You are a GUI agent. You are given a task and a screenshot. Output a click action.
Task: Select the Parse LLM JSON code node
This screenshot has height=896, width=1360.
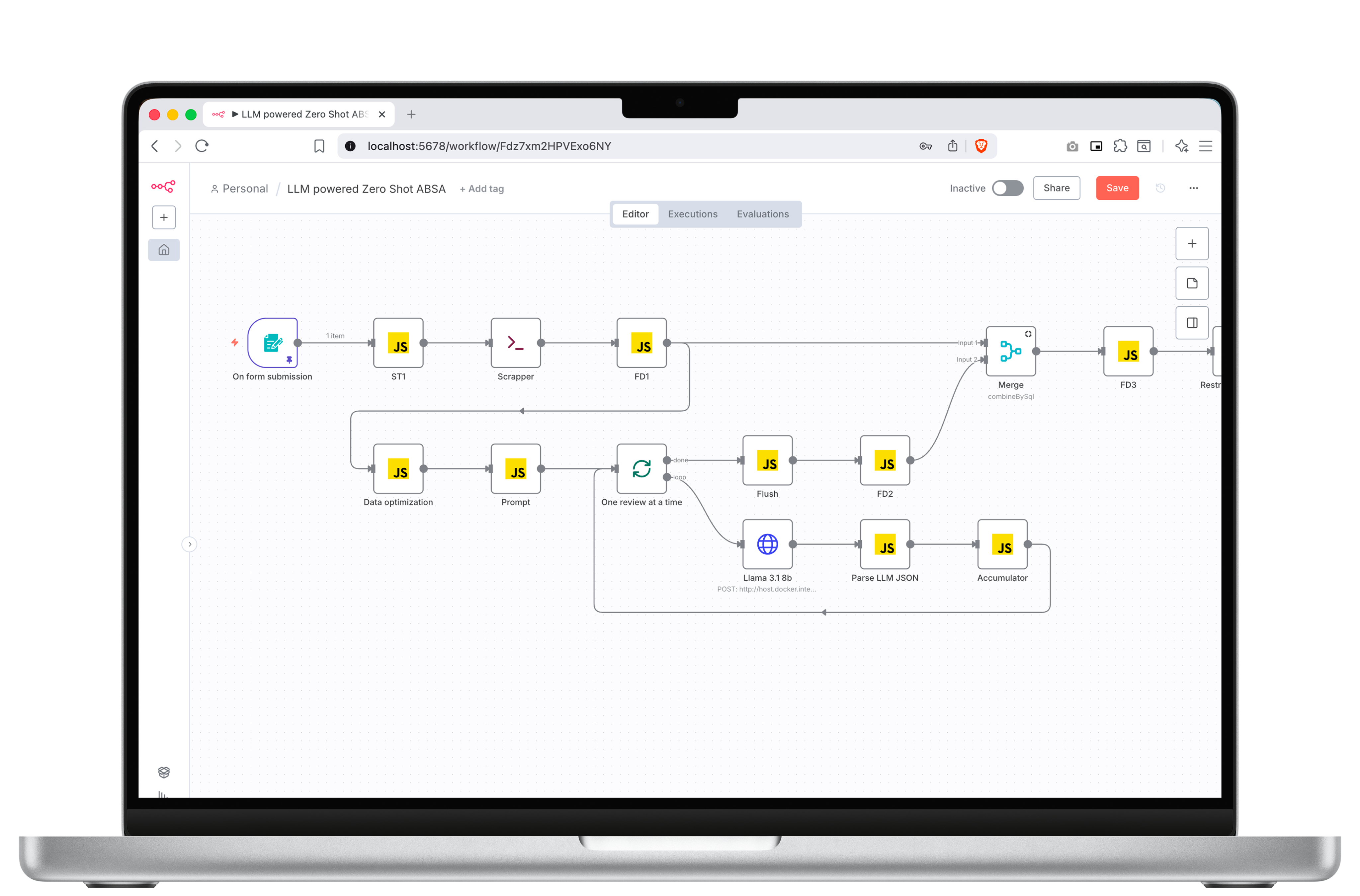click(x=885, y=544)
